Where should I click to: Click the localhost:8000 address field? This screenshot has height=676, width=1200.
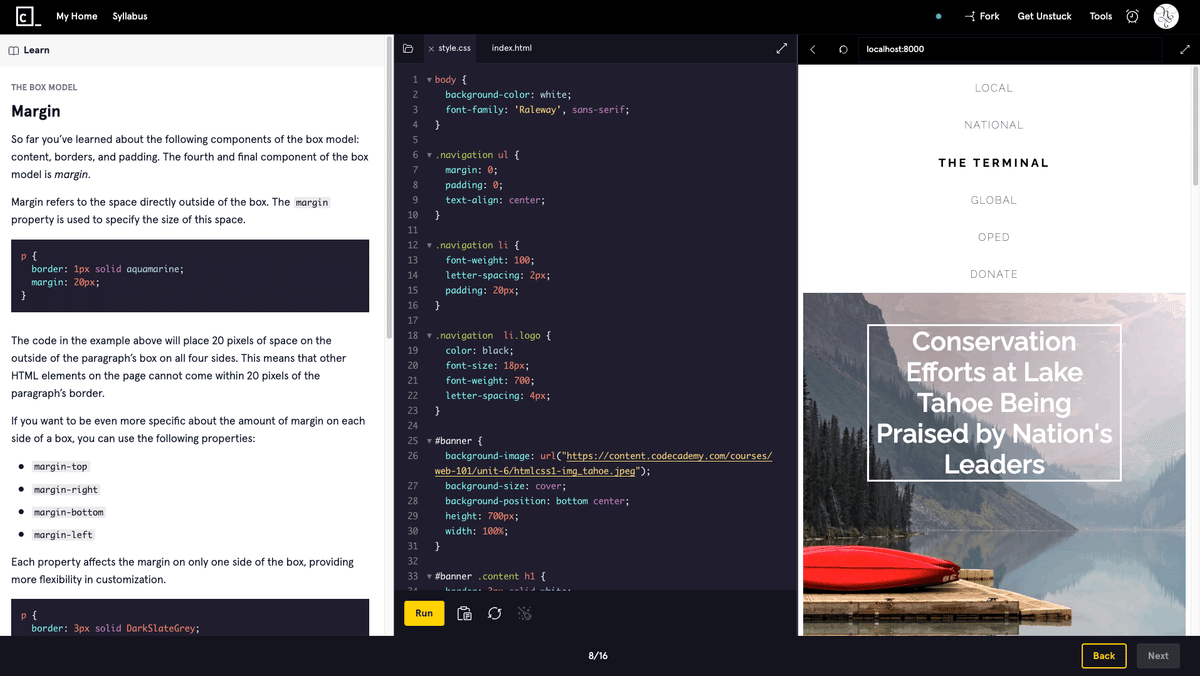1010,49
